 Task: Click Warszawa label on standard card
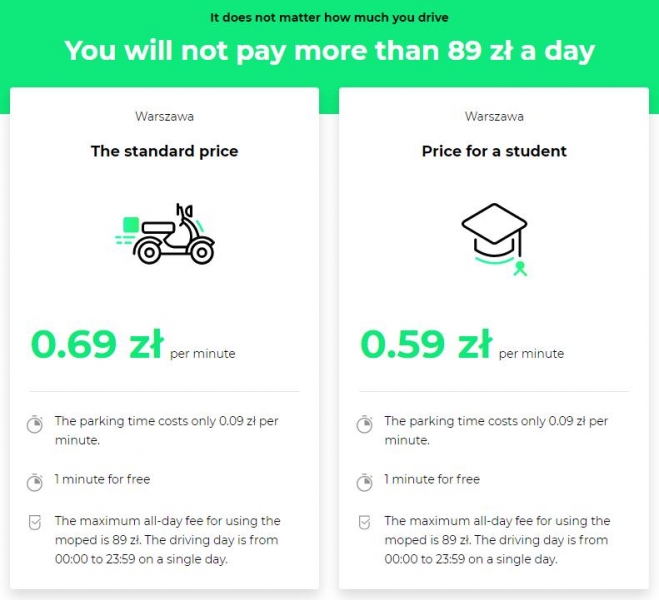coord(164,116)
